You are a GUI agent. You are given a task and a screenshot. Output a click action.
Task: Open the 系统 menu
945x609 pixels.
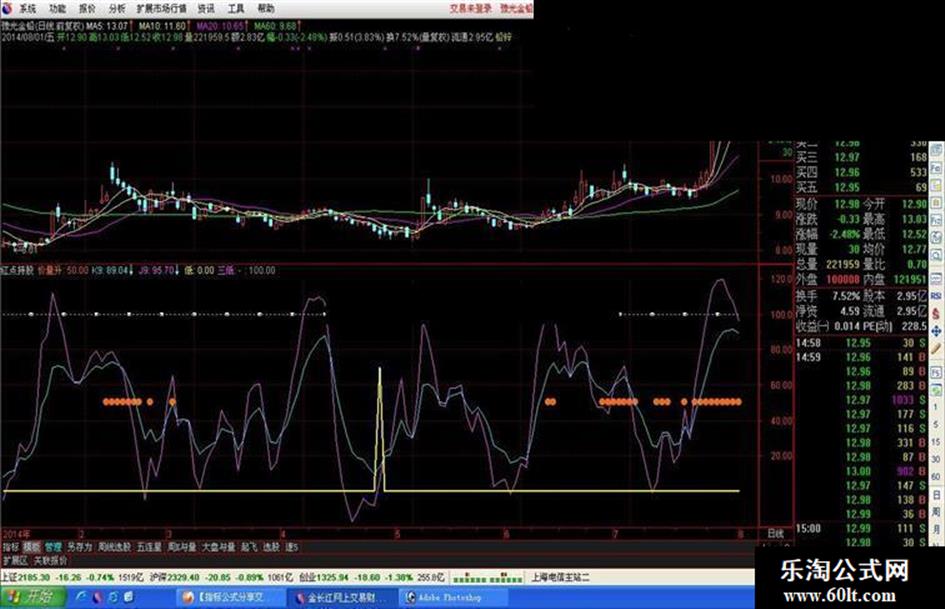27,8
